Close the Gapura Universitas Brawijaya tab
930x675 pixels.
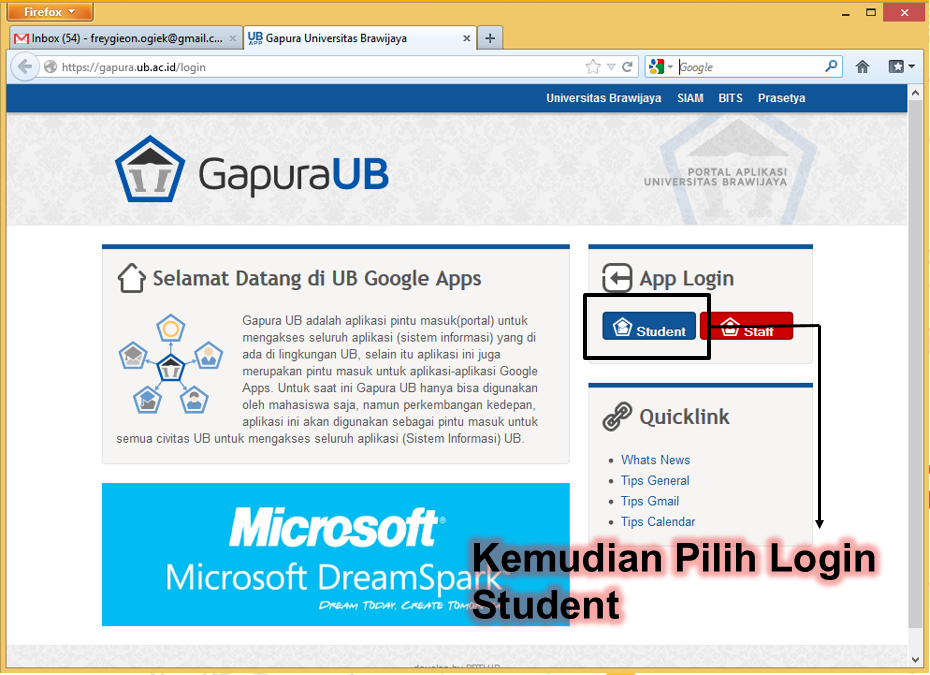(466, 39)
